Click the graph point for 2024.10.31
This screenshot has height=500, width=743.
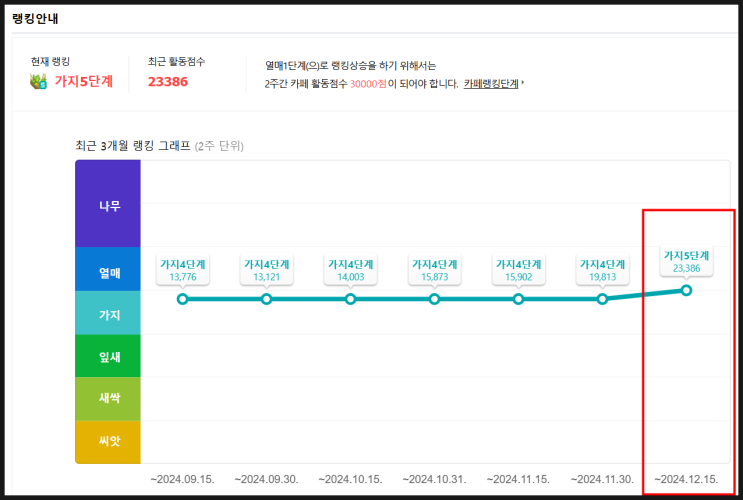[434, 299]
